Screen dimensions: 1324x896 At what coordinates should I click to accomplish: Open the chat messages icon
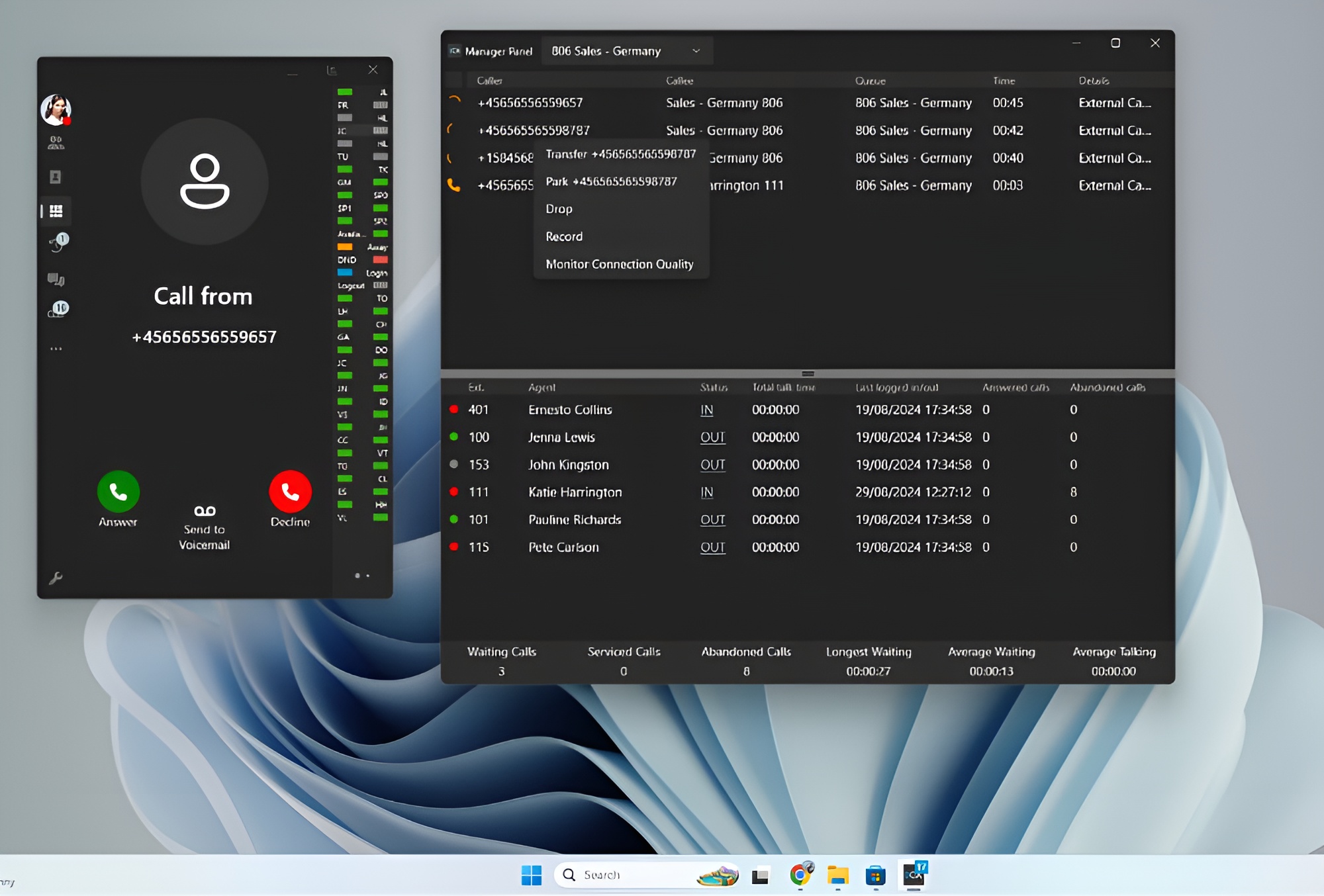(56, 279)
